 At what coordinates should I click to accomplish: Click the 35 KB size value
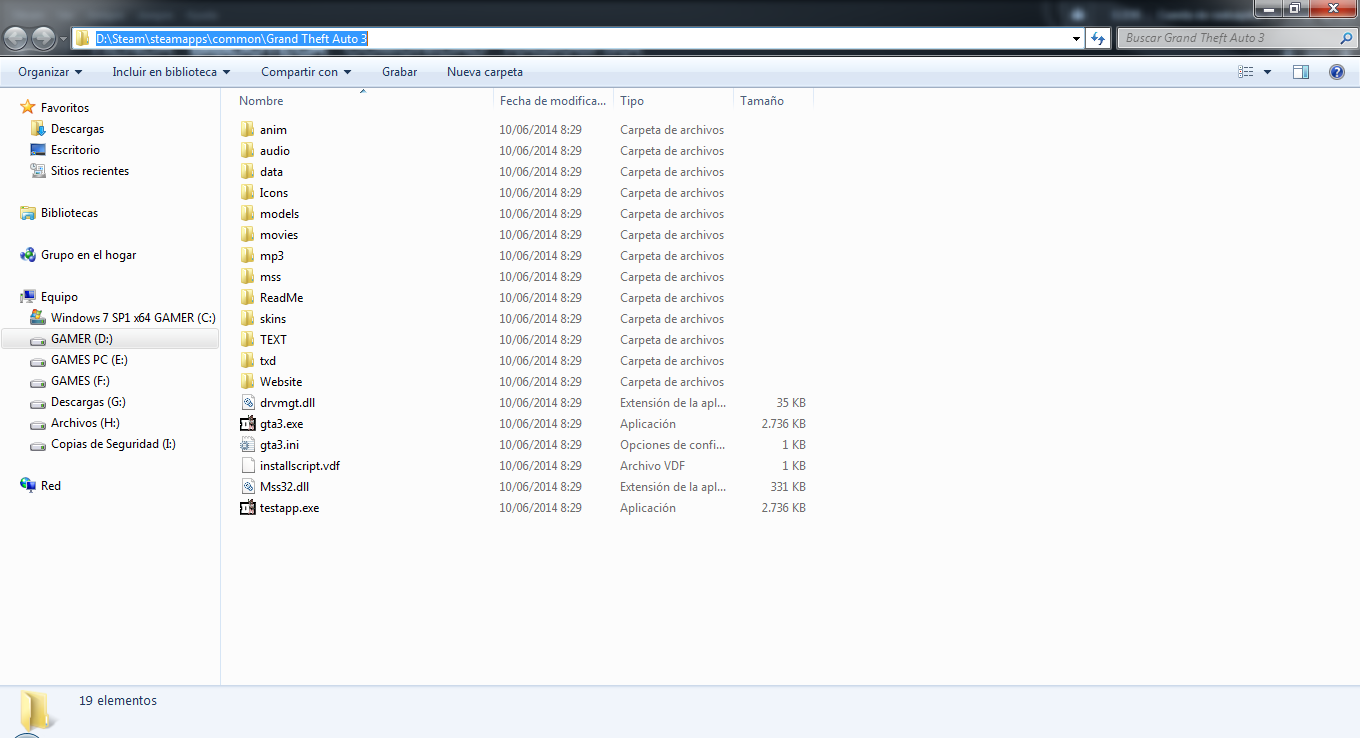coord(791,403)
